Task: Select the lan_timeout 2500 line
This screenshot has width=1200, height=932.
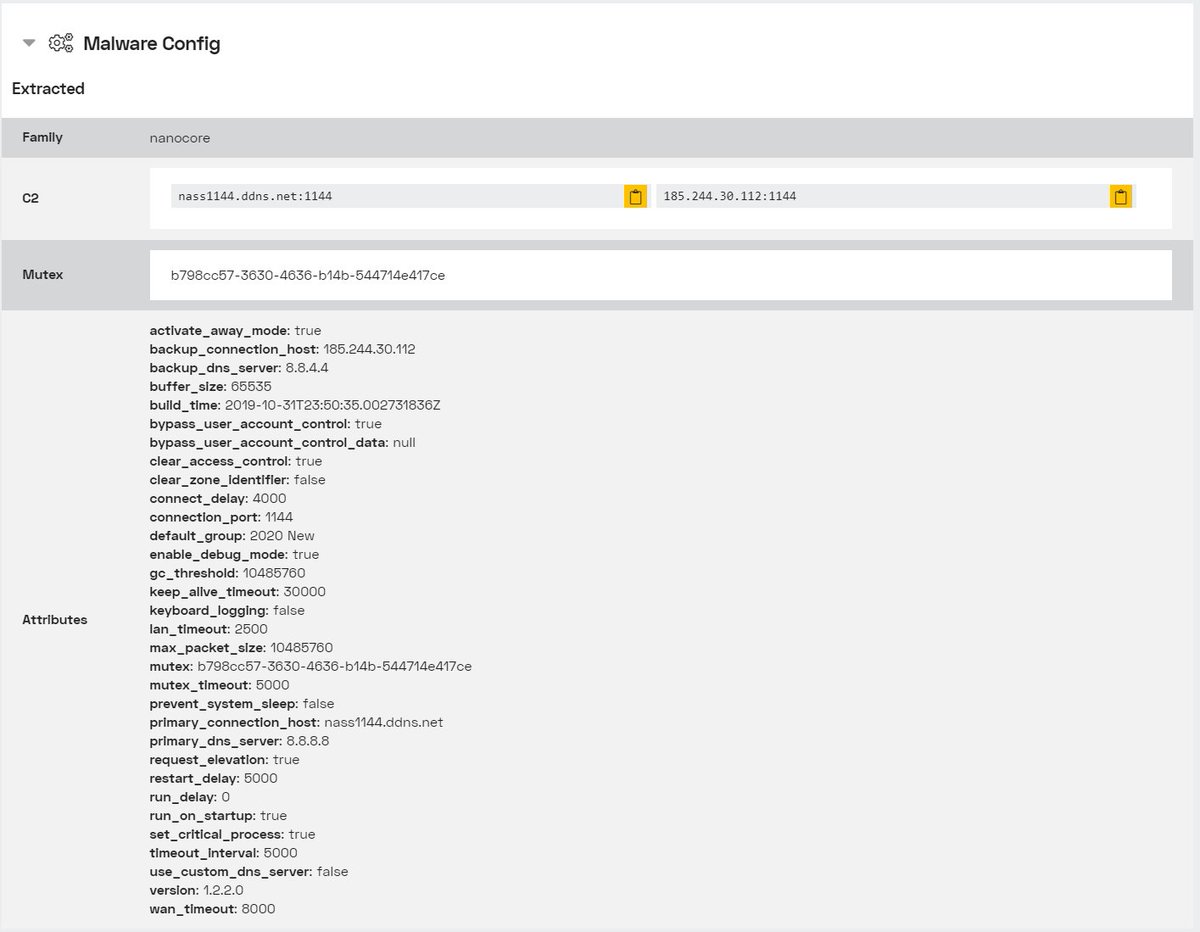Action: pyautogui.click(x=209, y=629)
